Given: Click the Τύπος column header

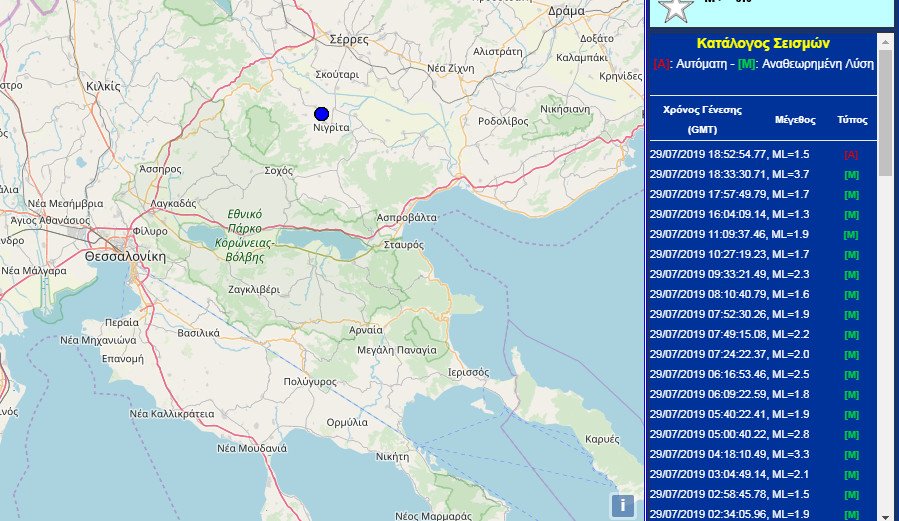Looking at the screenshot, I should [852, 120].
